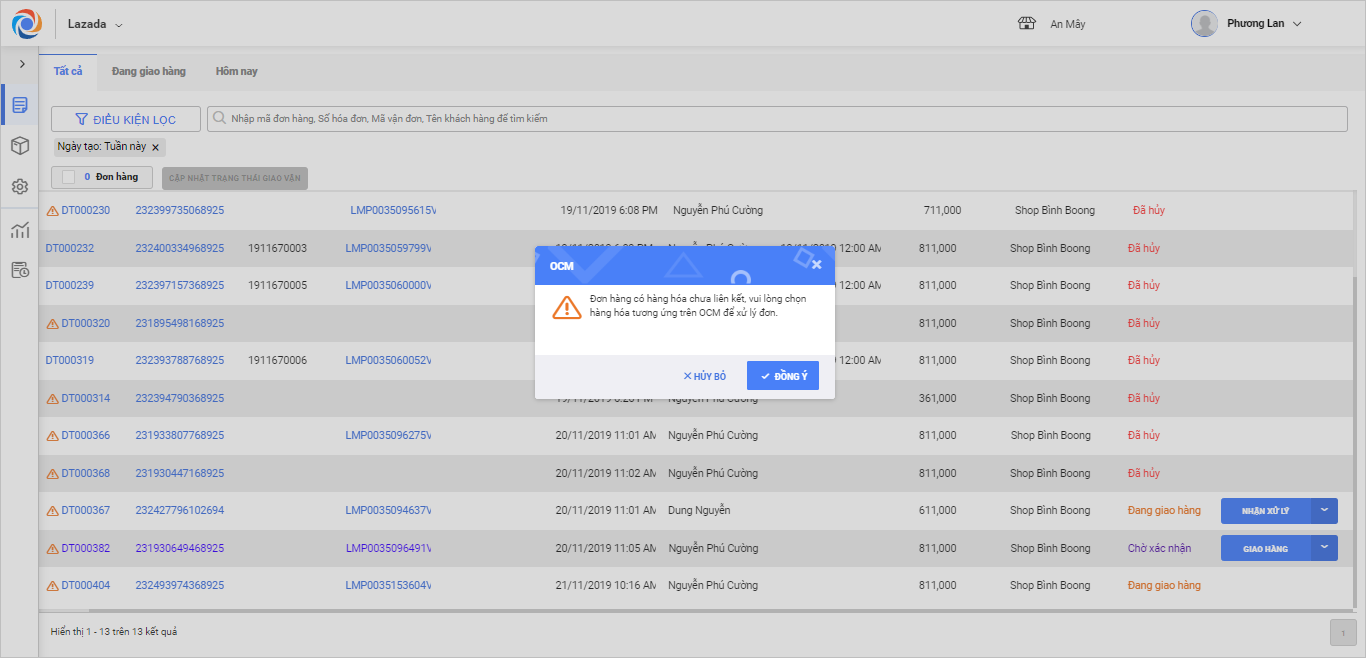1366x658 pixels.
Task: Open the orders list sidebar icon
Action: point(19,105)
